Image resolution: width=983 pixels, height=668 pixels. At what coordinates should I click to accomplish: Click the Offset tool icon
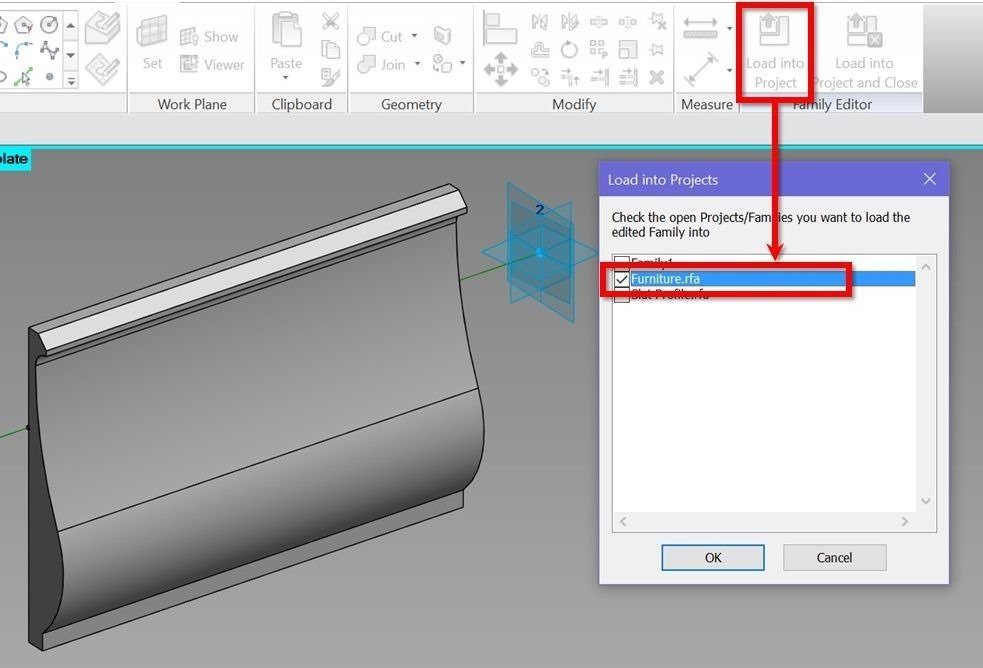(x=540, y=49)
